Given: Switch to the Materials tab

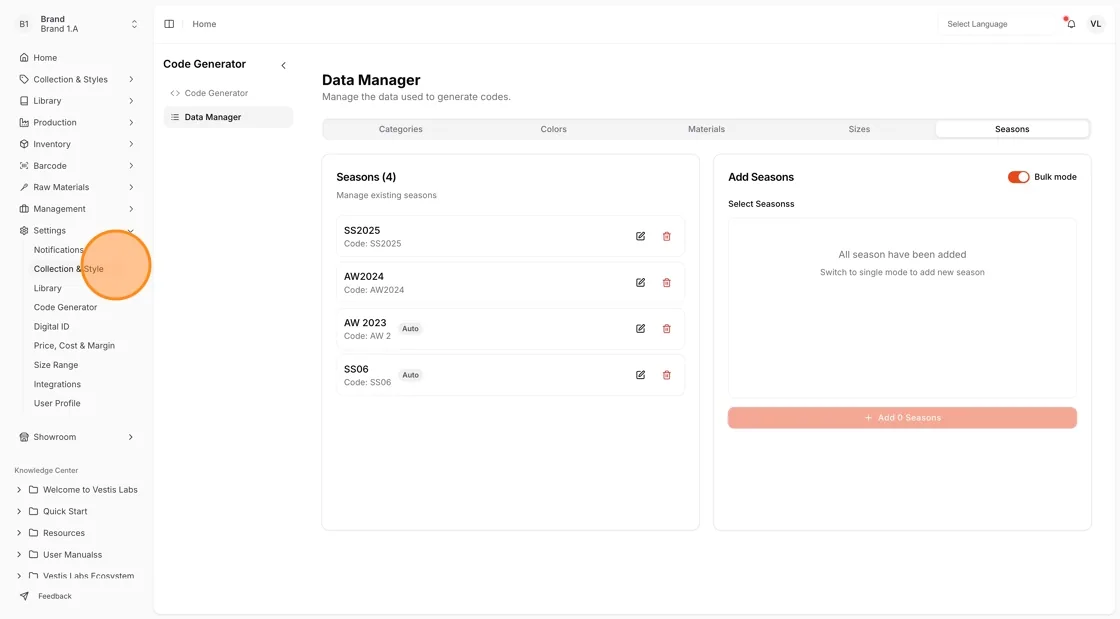Looking at the screenshot, I should click(706, 129).
